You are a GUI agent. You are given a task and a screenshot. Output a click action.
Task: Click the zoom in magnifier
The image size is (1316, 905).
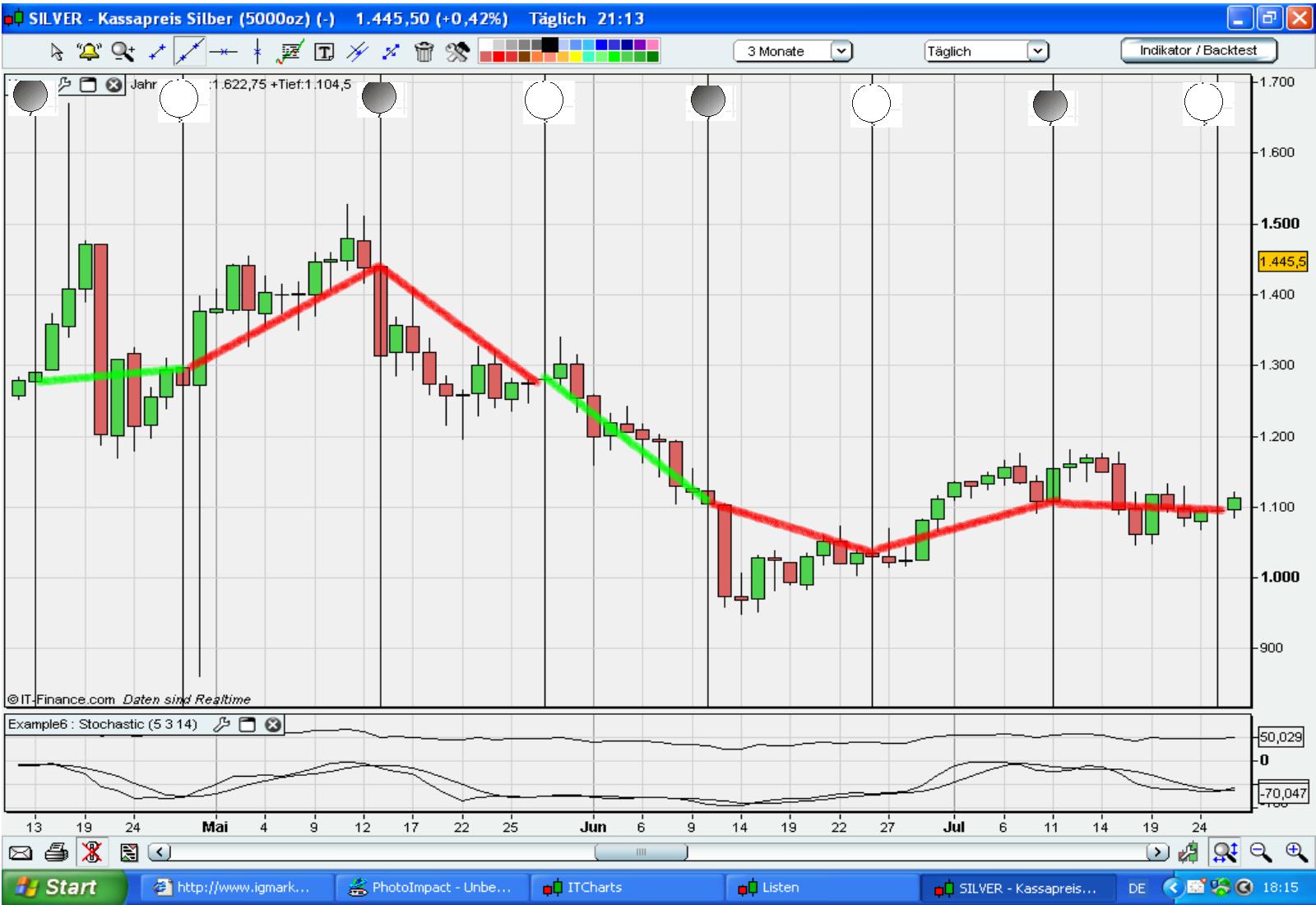point(1297,852)
